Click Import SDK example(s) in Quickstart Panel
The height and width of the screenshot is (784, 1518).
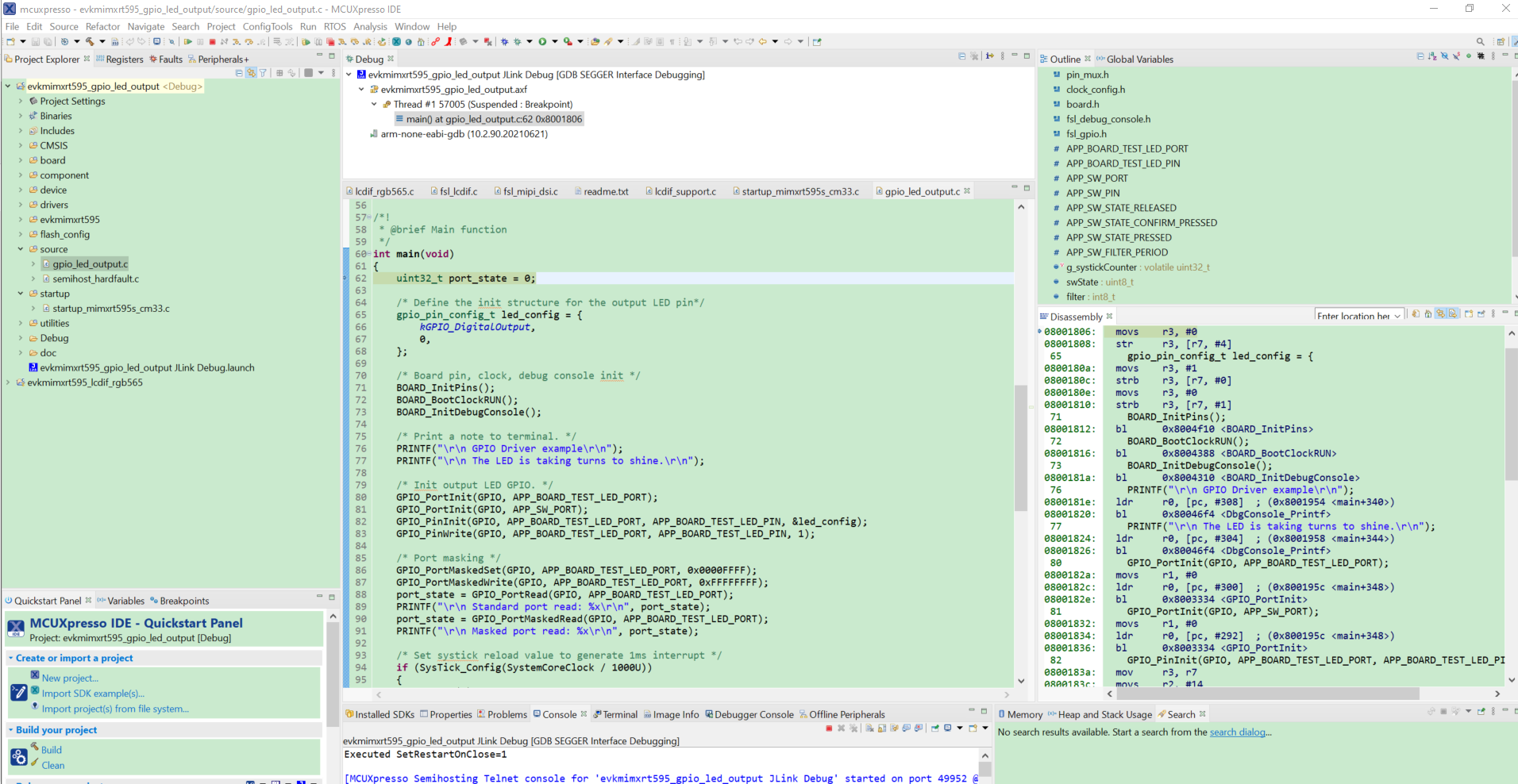93,694
